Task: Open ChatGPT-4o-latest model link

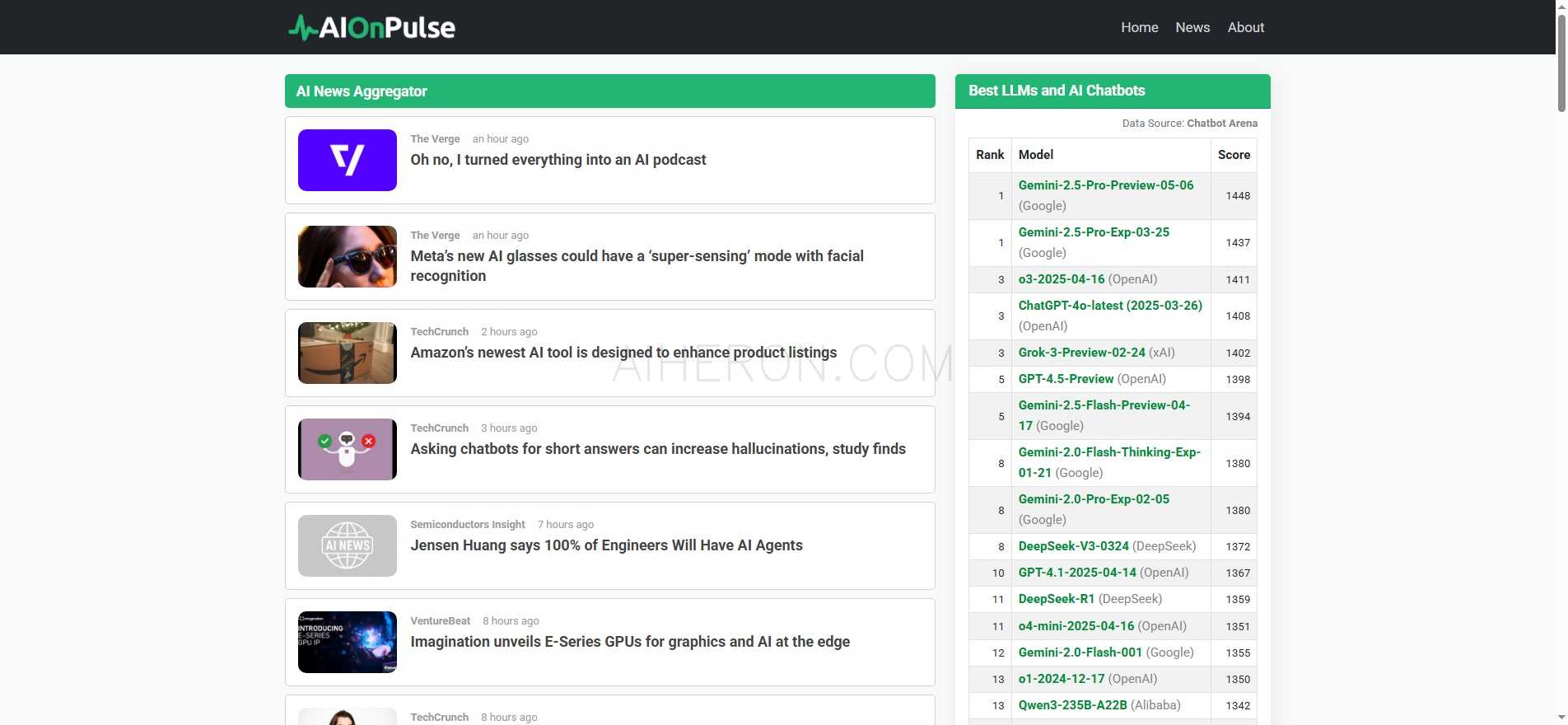Action: 1110,306
